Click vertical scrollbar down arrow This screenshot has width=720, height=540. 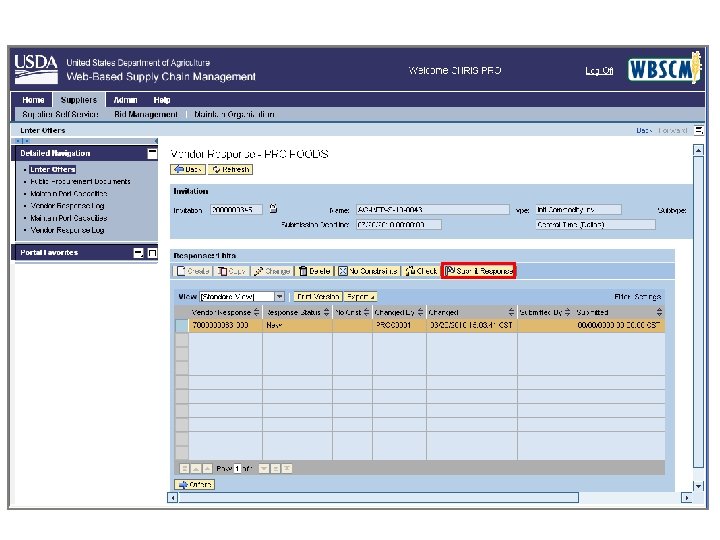coord(698,486)
